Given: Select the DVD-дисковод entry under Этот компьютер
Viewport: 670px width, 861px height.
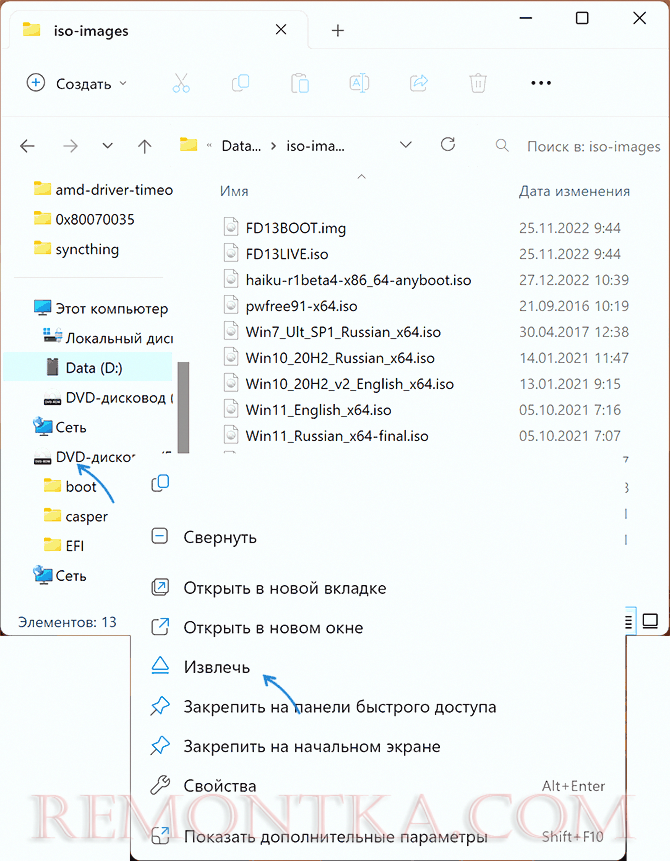Looking at the screenshot, I should coord(108,397).
